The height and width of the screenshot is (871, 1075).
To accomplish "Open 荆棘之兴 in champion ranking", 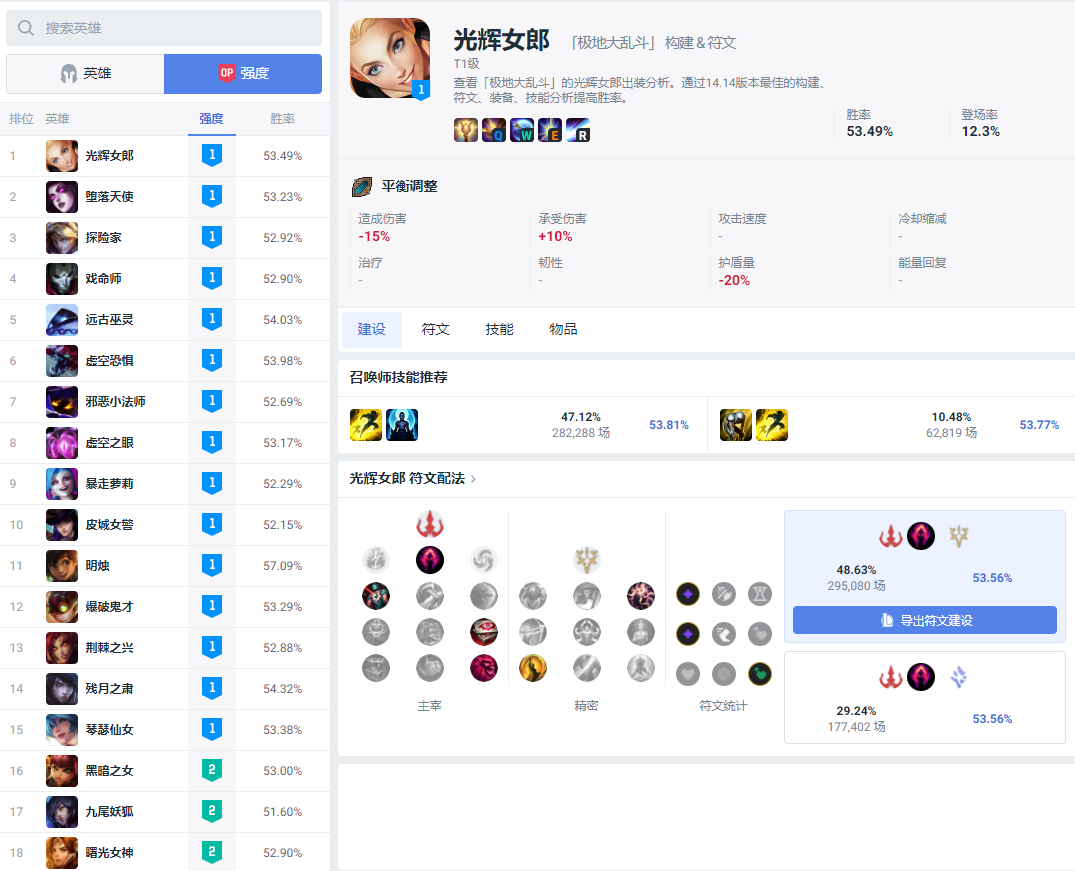I will [x=165, y=648].
